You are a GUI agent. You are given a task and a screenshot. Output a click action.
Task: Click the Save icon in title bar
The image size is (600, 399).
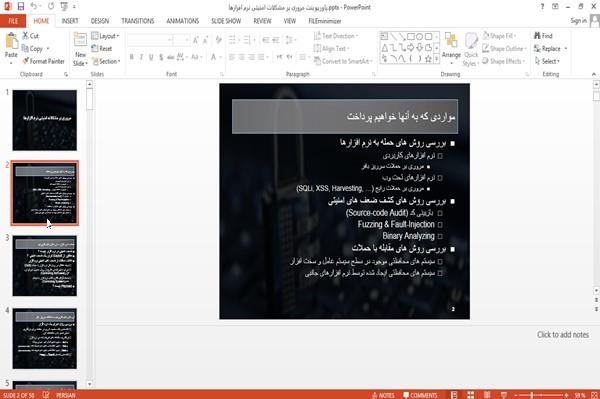click(x=21, y=7)
